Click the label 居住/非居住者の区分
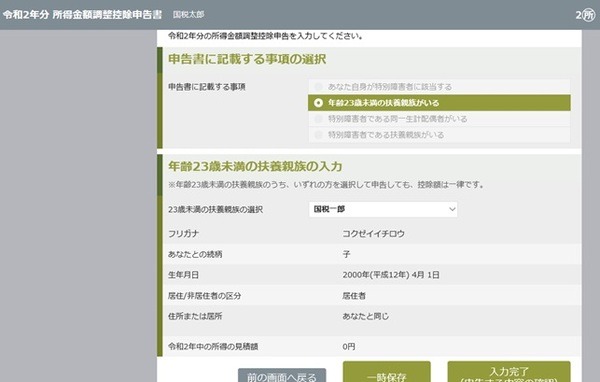Screen dimensions: 600x382 tap(204, 296)
